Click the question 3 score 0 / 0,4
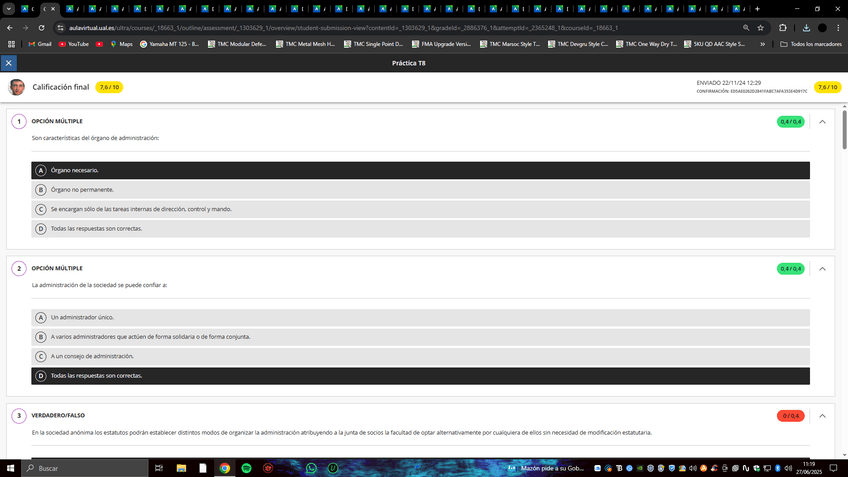This screenshot has height=477, width=848. [x=791, y=416]
